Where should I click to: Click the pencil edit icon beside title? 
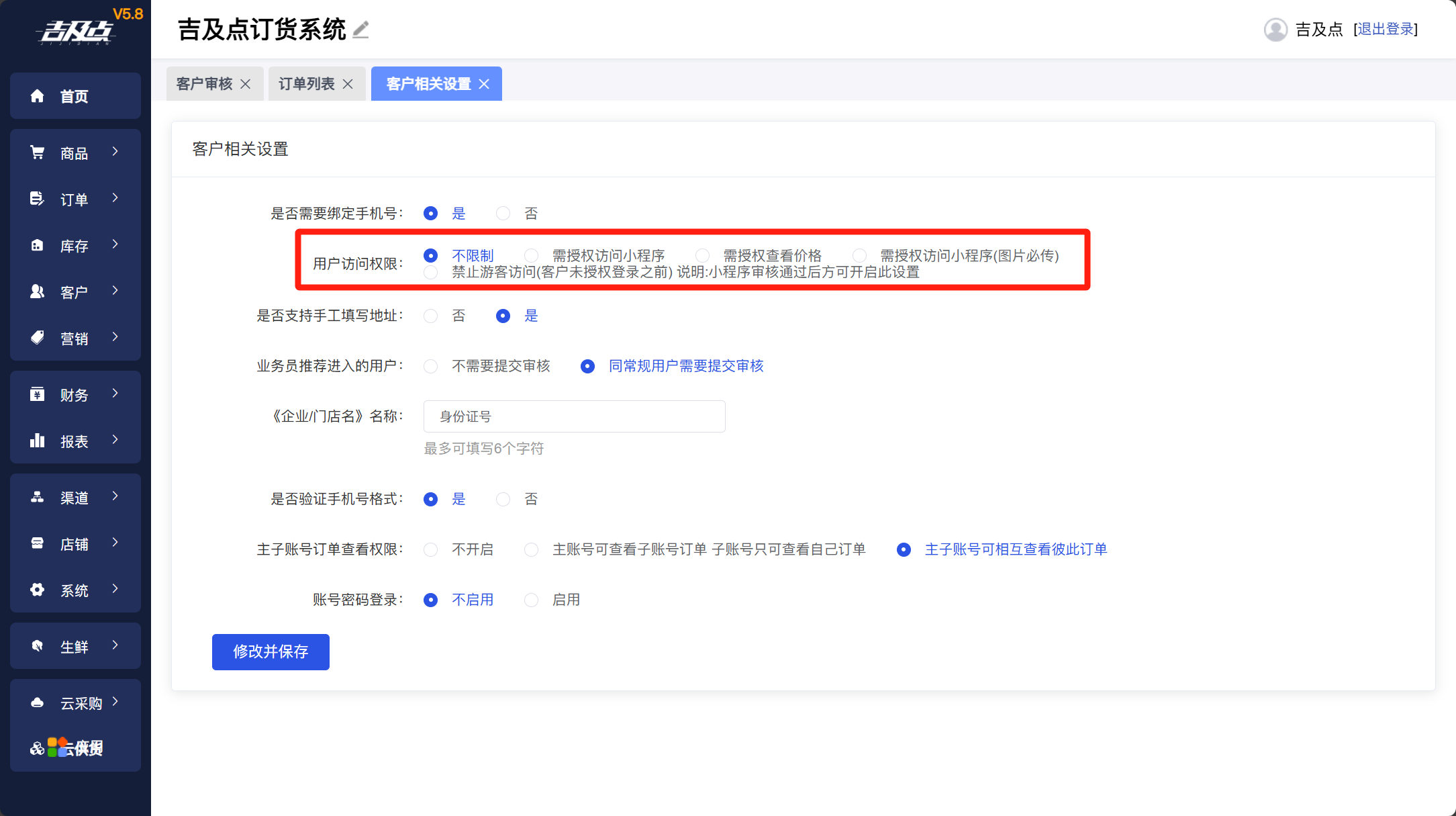click(x=361, y=30)
